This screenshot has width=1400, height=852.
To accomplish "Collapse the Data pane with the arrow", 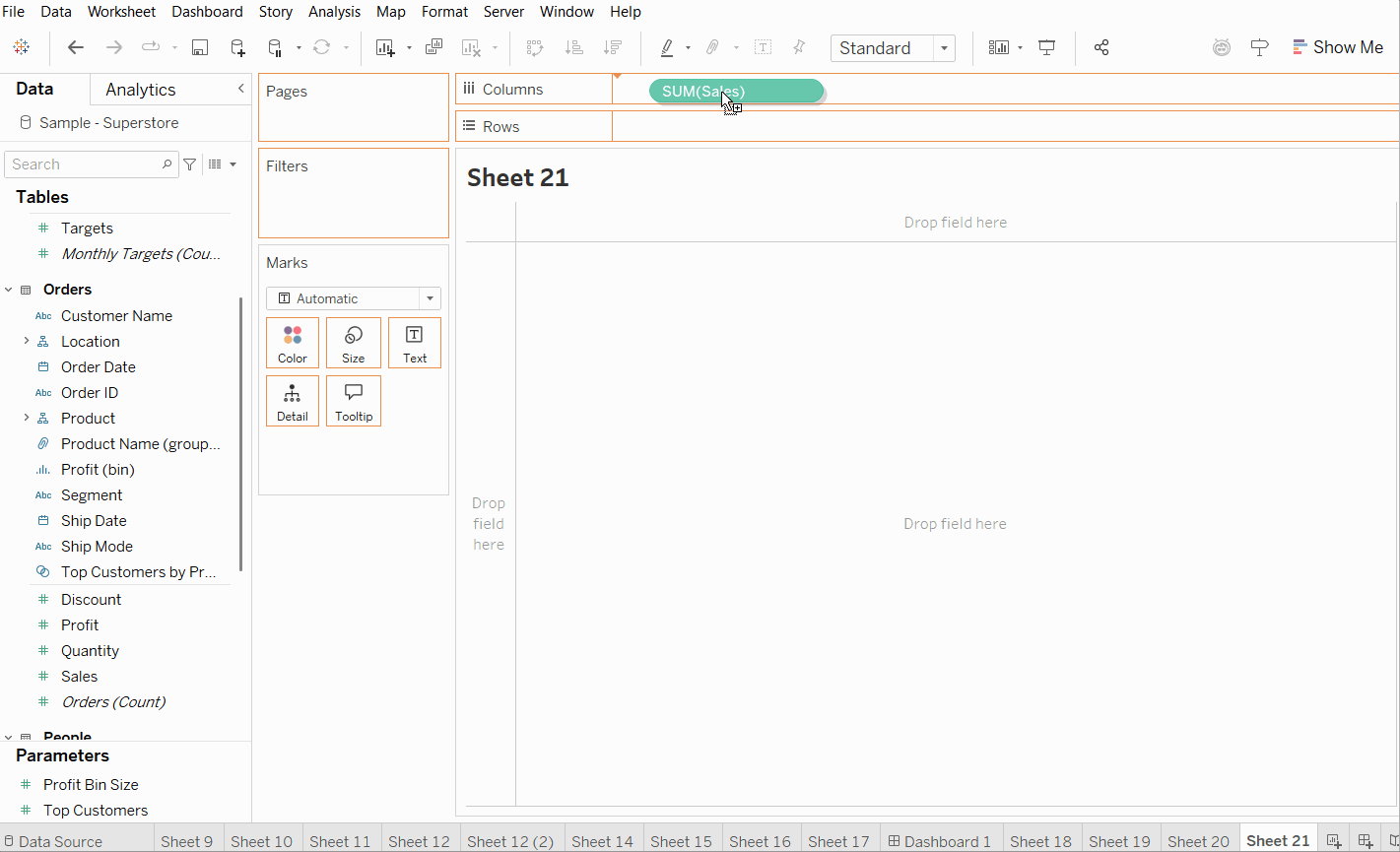I will click(240, 89).
